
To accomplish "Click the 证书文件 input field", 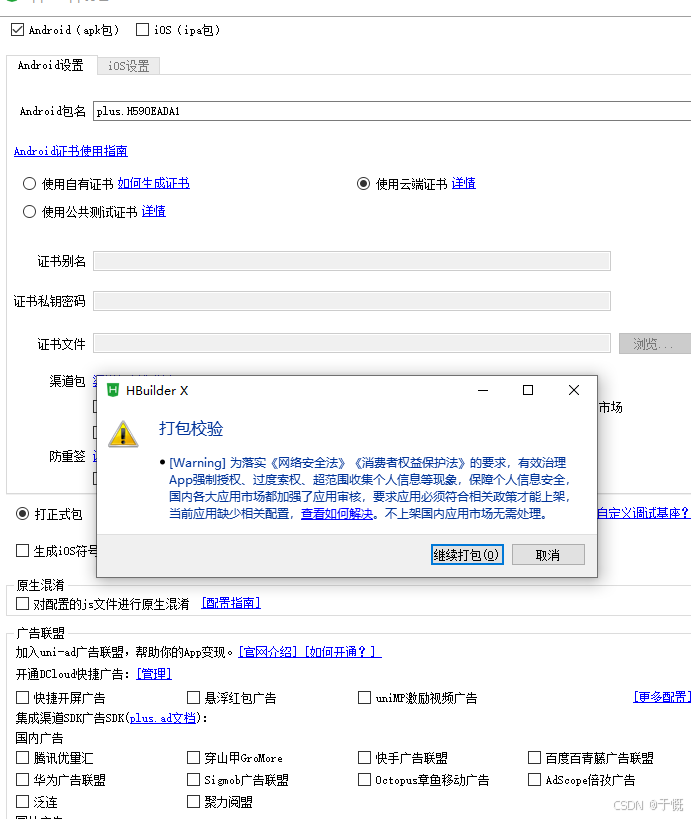I will (x=352, y=344).
